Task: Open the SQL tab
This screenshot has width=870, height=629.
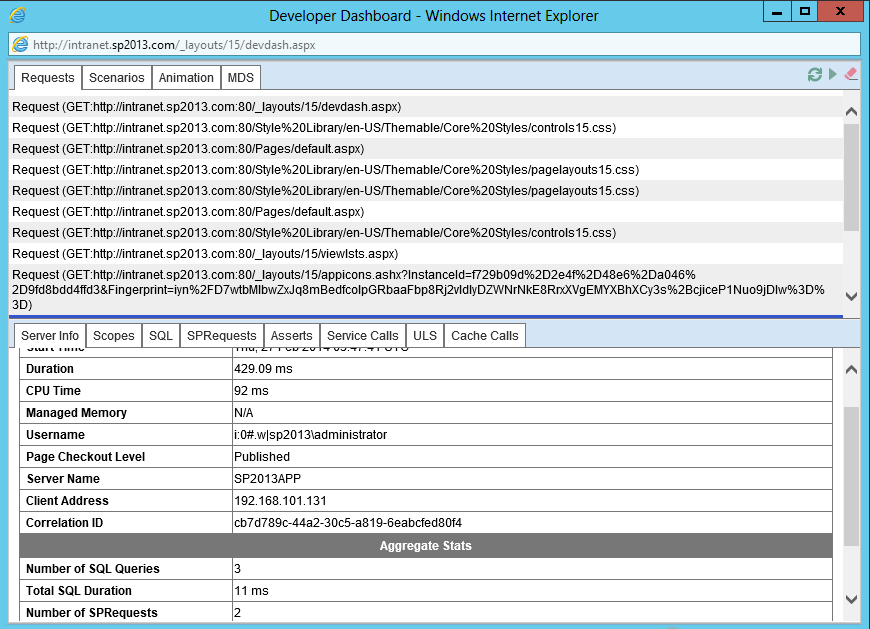Action: pos(161,336)
